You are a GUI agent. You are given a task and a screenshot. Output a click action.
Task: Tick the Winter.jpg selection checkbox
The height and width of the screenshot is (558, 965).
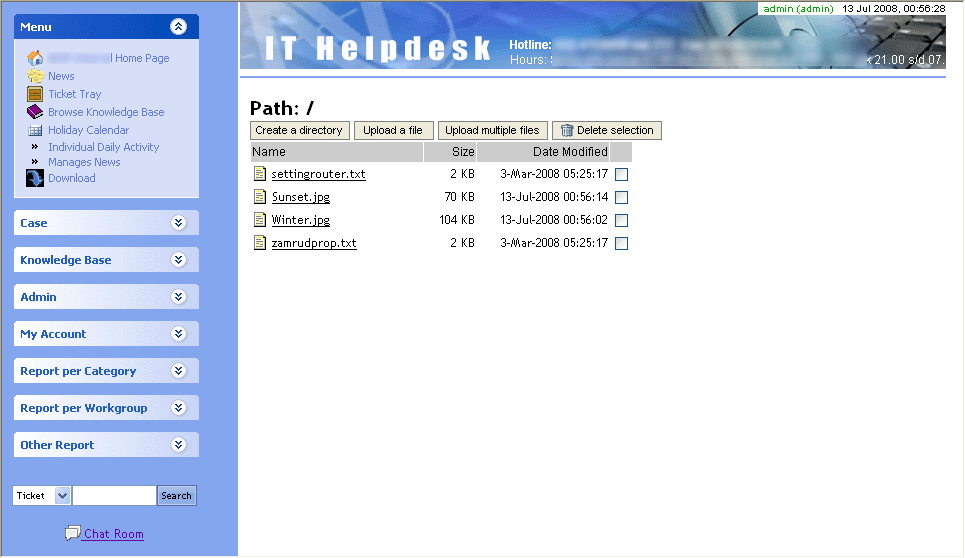(x=621, y=220)
